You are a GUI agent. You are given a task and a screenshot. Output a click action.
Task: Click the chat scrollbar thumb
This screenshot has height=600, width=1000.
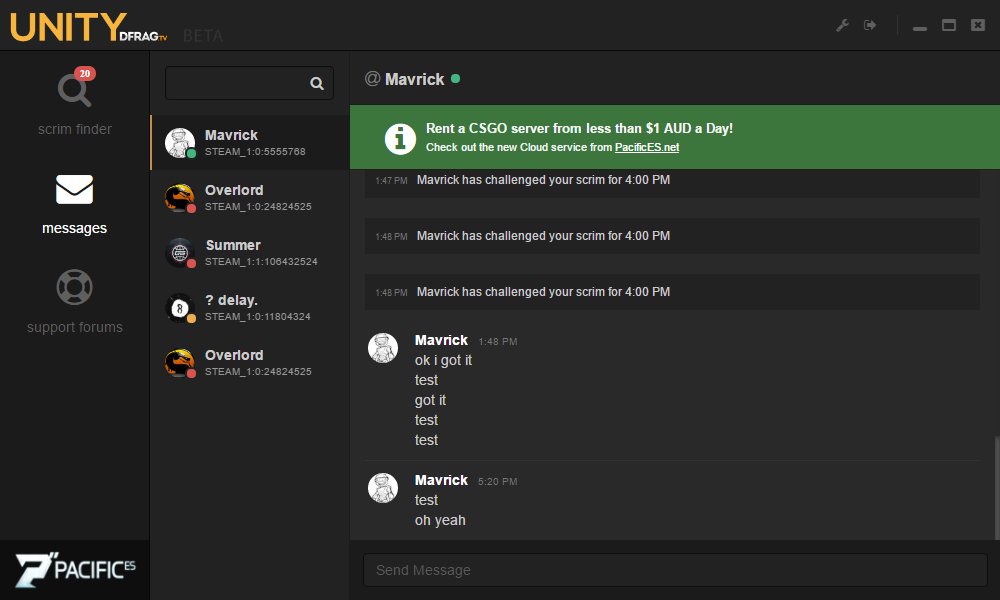click(997, 488)
